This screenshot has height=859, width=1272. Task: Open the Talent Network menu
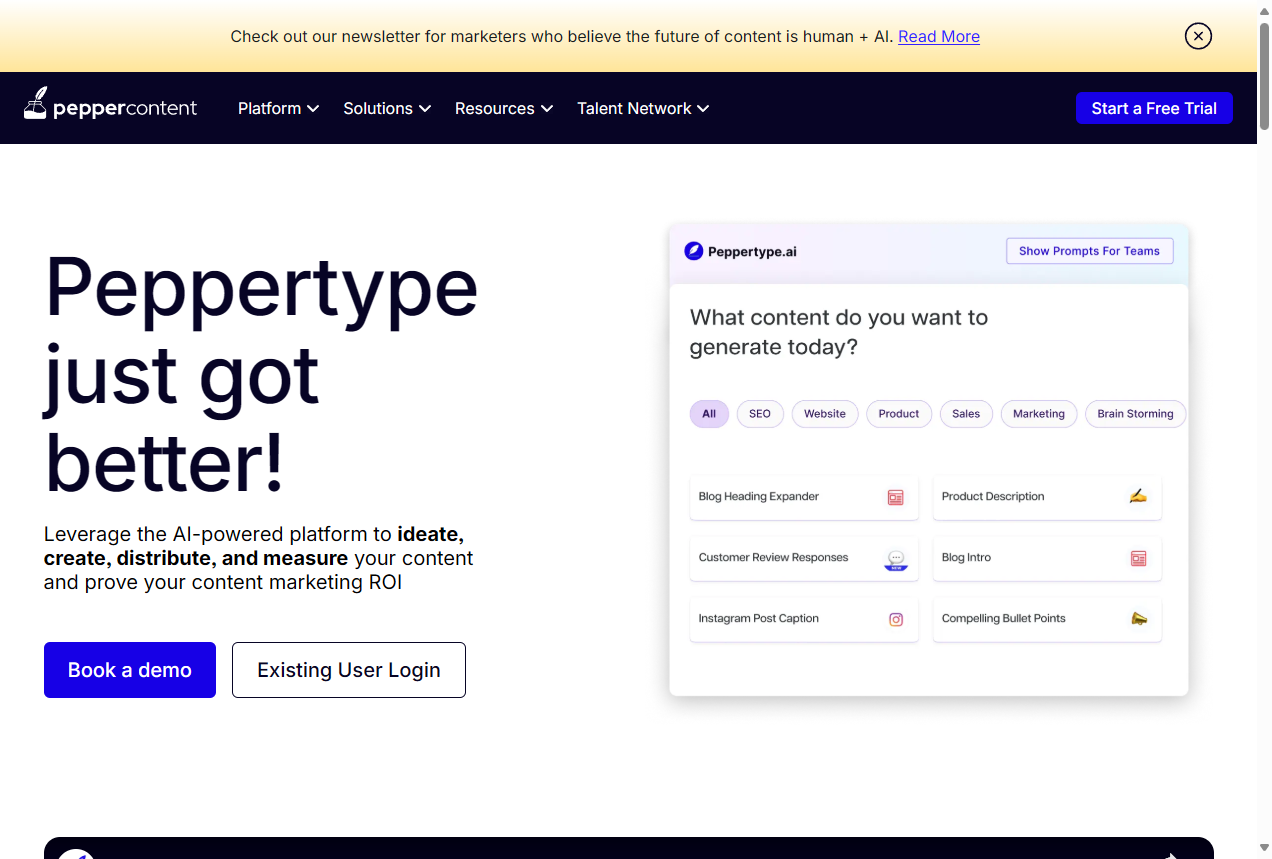(643, 108)
